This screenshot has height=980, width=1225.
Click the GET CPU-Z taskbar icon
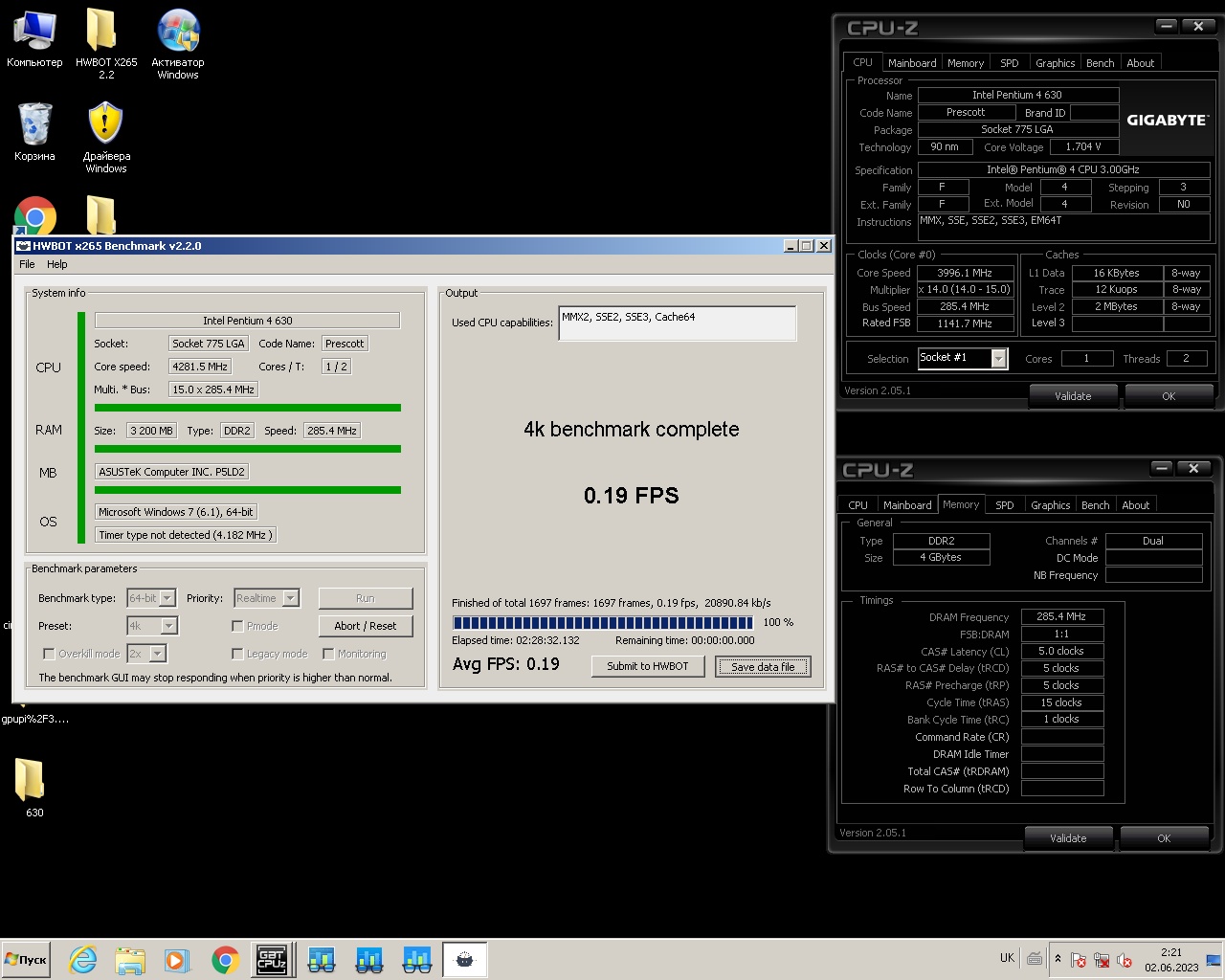coord(272,959)
